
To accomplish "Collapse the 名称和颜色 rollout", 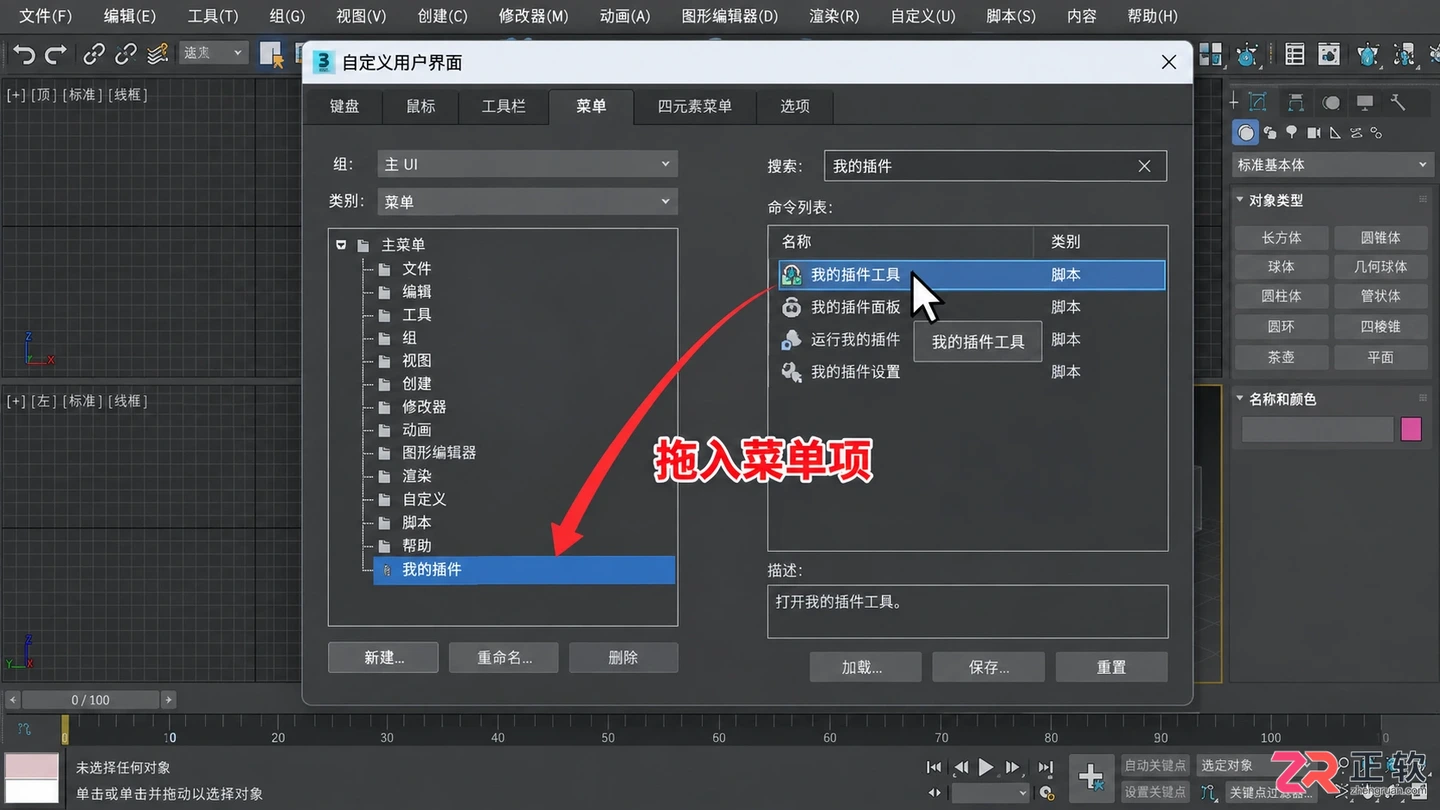I will (1240, 399).
